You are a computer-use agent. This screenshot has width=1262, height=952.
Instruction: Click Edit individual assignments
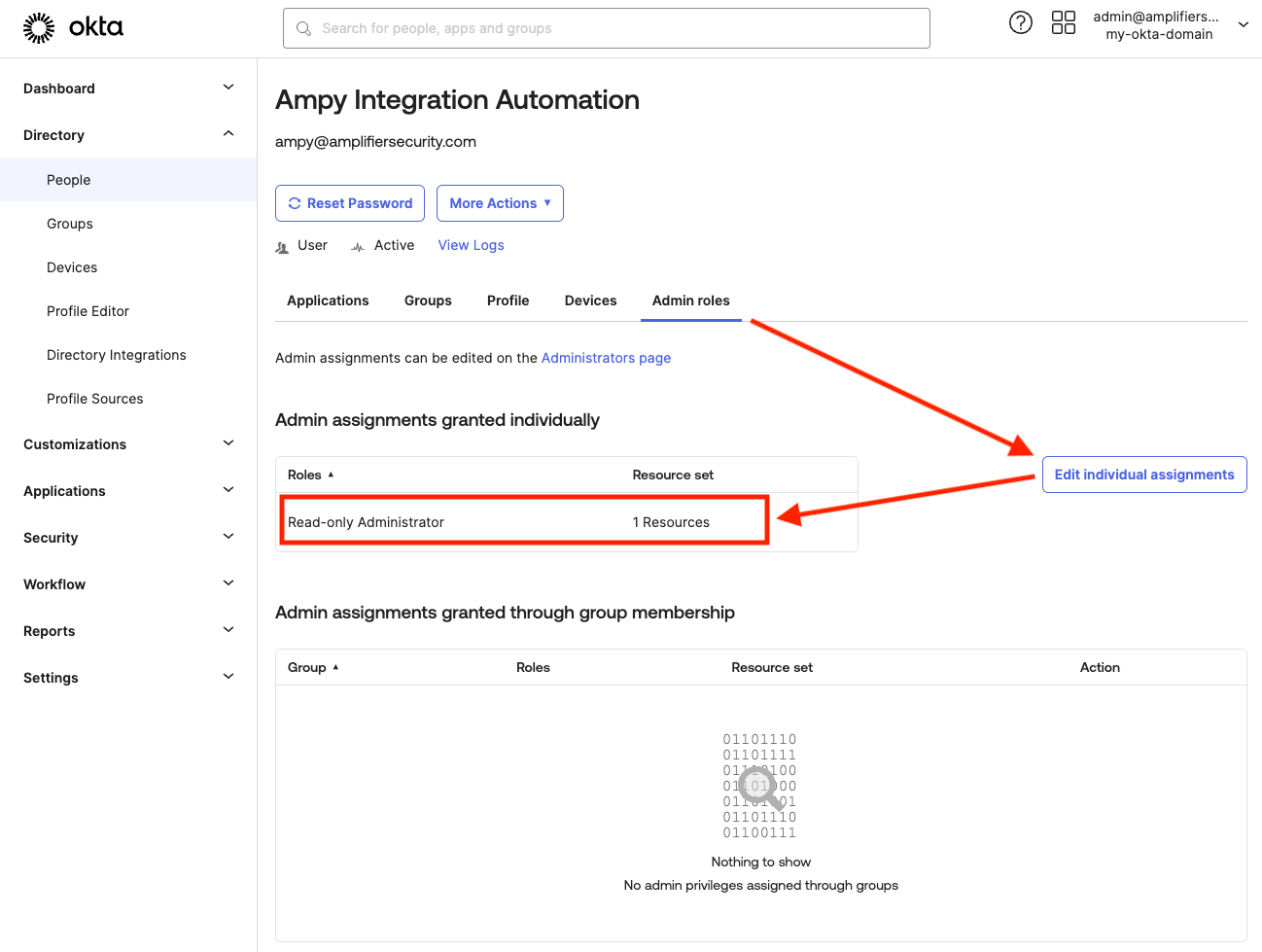click(1144, 475)
